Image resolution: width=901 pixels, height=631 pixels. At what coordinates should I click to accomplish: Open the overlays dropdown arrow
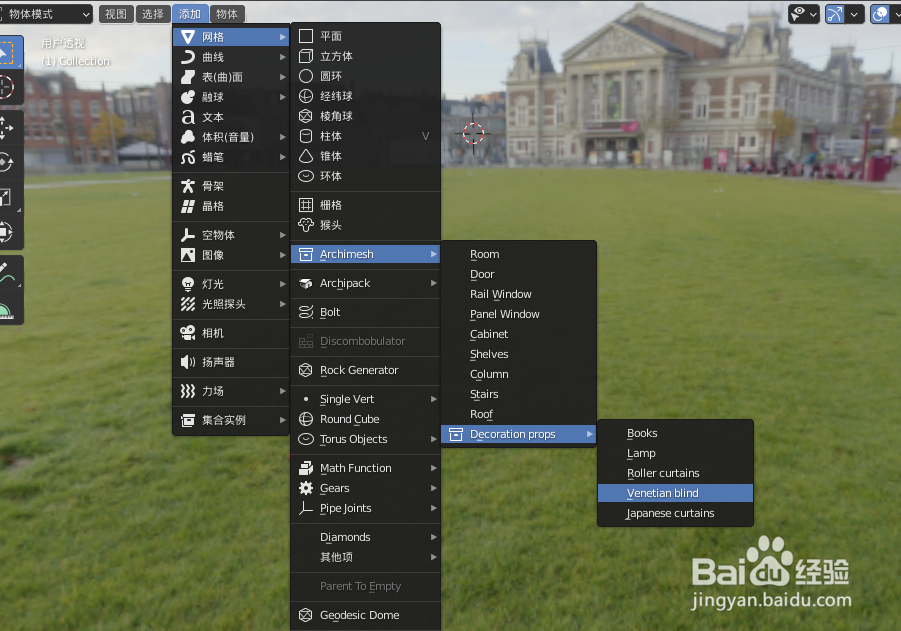tap(895, 14)
